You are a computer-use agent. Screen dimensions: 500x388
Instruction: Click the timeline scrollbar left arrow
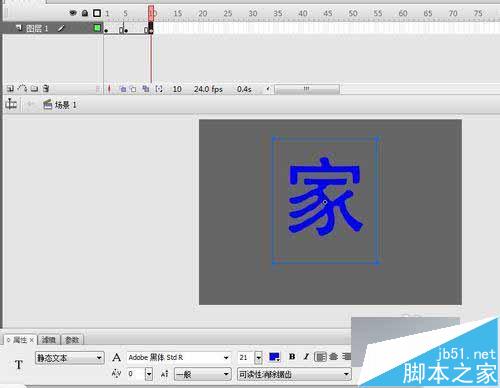pyautogui.click(x=268, y=89)
